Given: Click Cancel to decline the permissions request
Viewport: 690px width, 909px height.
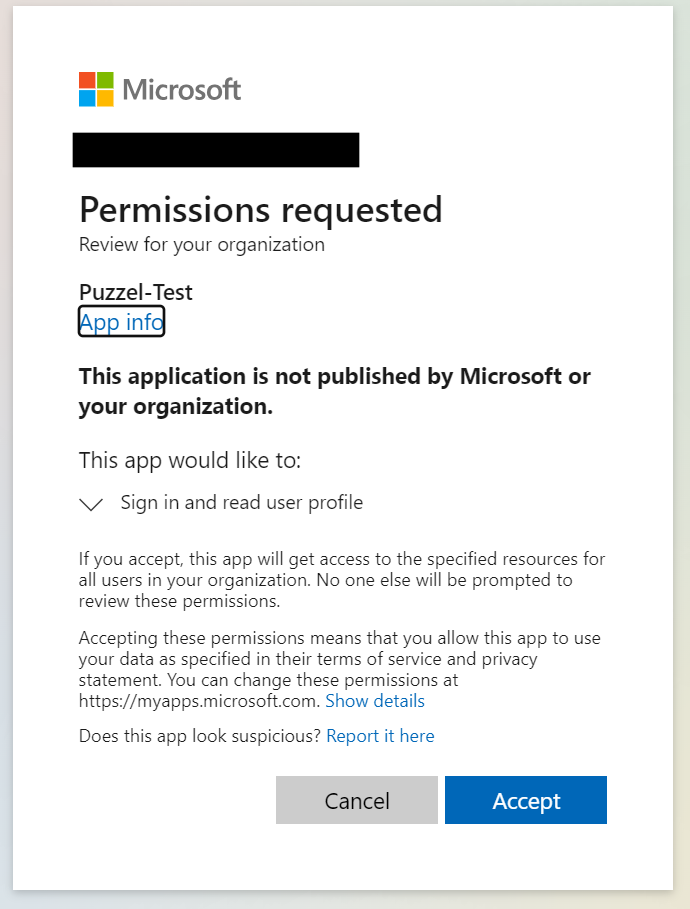Looking at the screenshot, I should [357, 800].
